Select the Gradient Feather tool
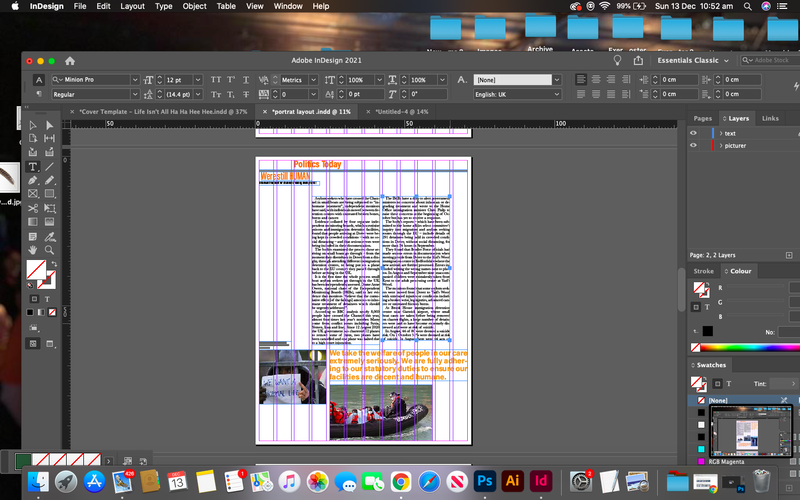 pyautogui.click(x=49, y=222)
